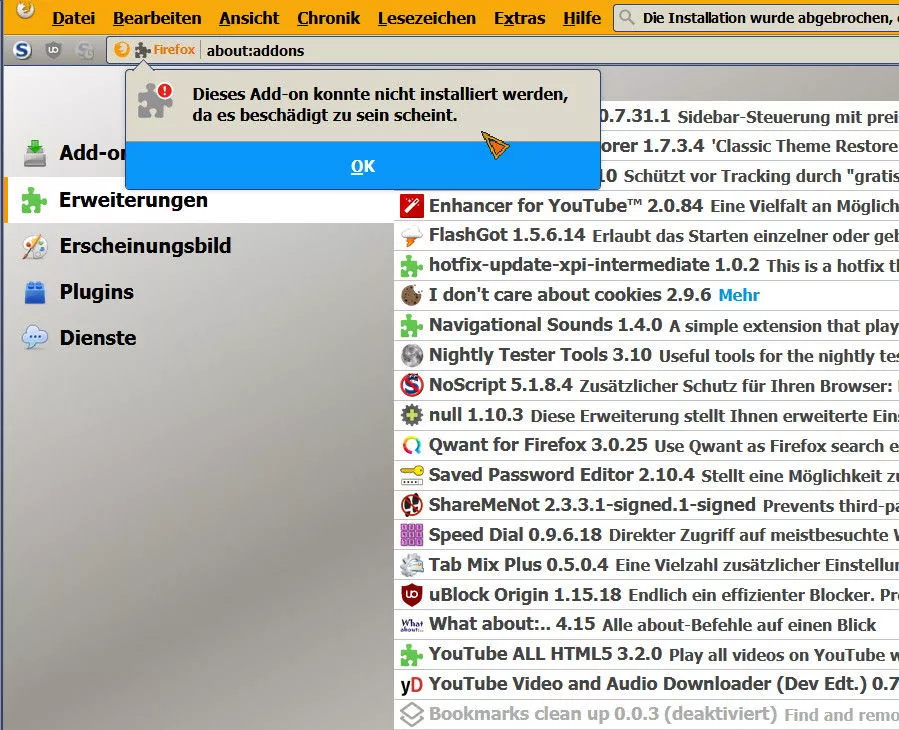Click the Enhancer for YouTube red icon

[412, 206]
